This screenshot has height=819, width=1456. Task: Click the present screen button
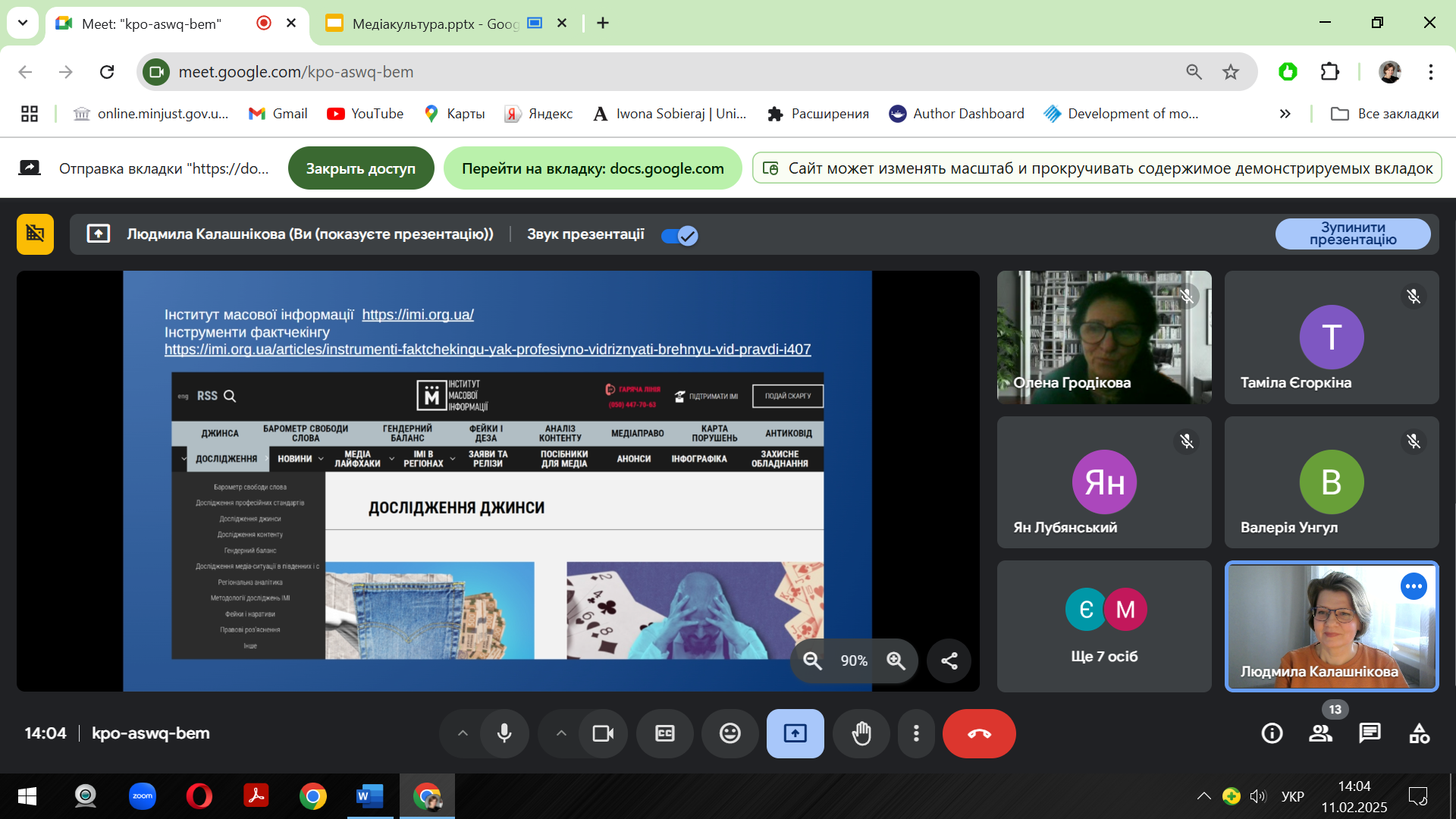click(x=795, y=733)
